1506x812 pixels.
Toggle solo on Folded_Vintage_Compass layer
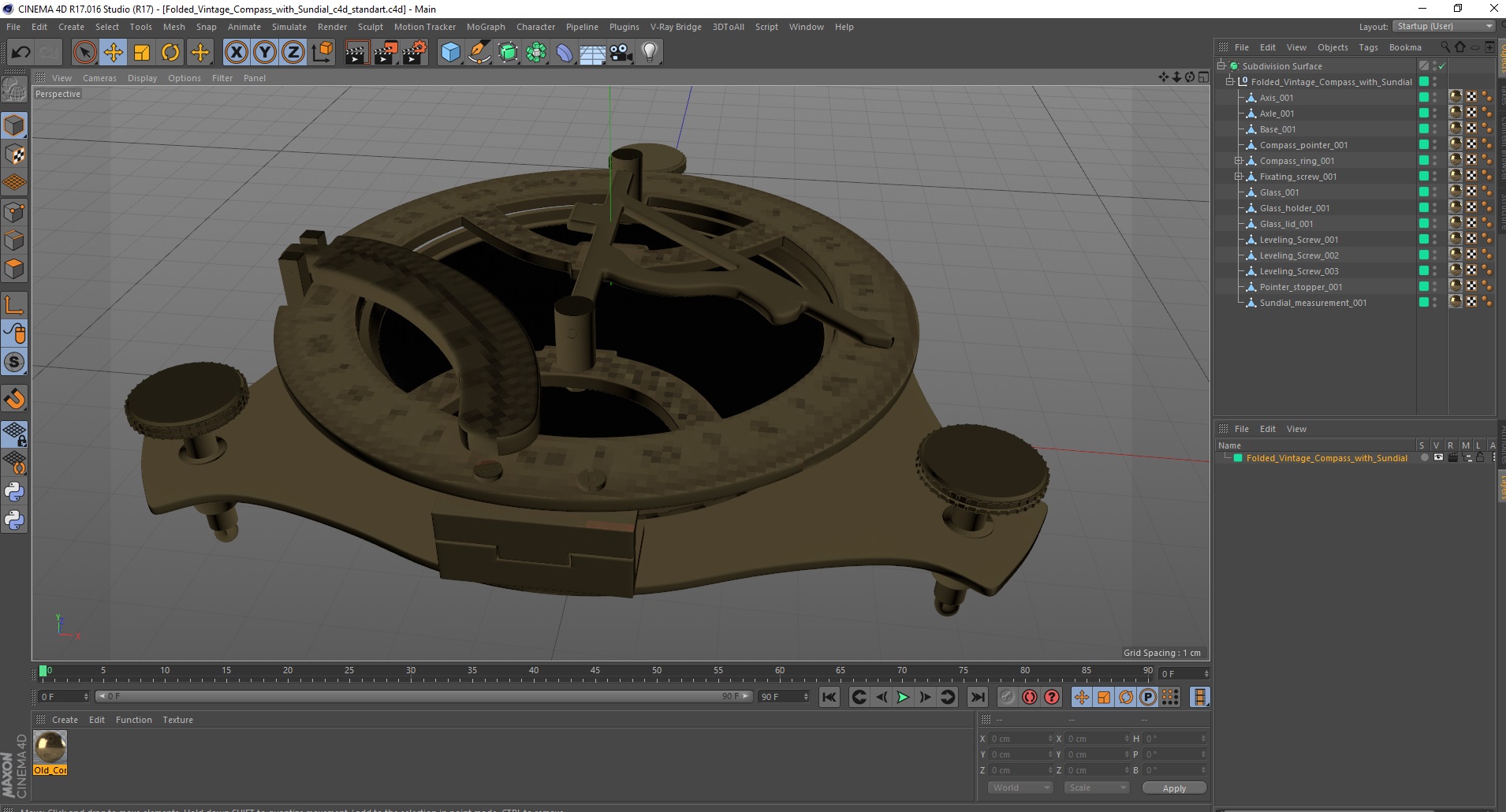pos(1424,457)
